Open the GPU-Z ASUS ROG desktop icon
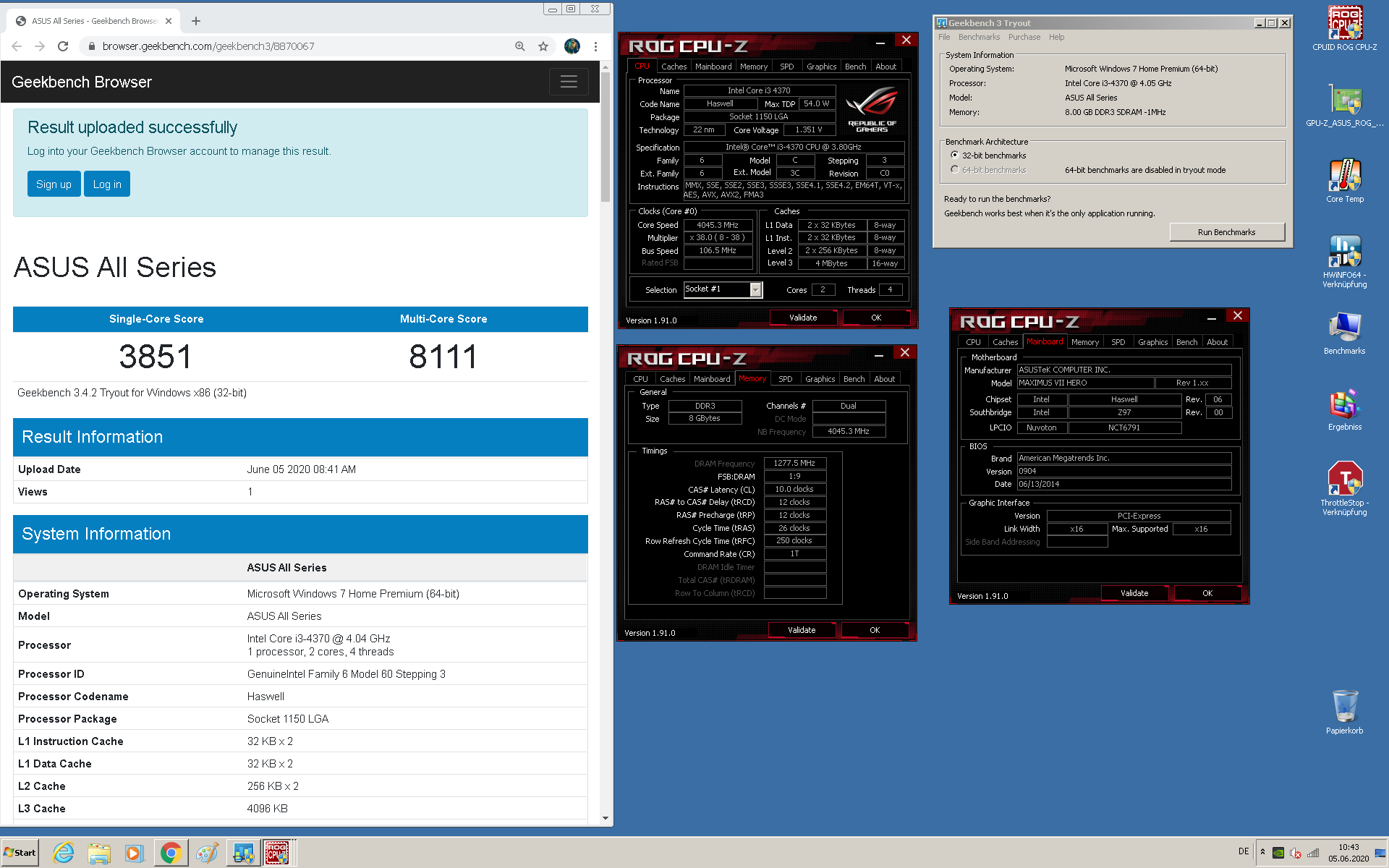This screenshot has width=1389, height=868. pyautogui.click(x=1345, y=106)
